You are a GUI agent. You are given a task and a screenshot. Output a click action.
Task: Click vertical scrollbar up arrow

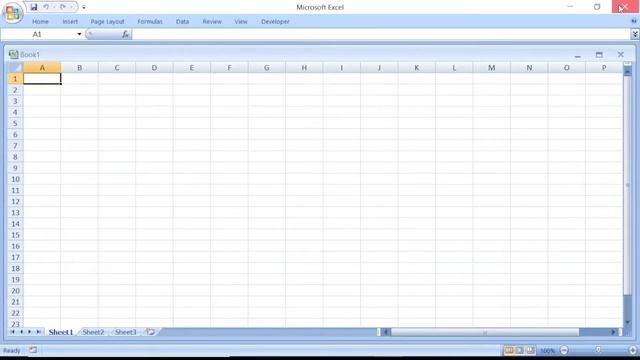click(x=628, y=72)
